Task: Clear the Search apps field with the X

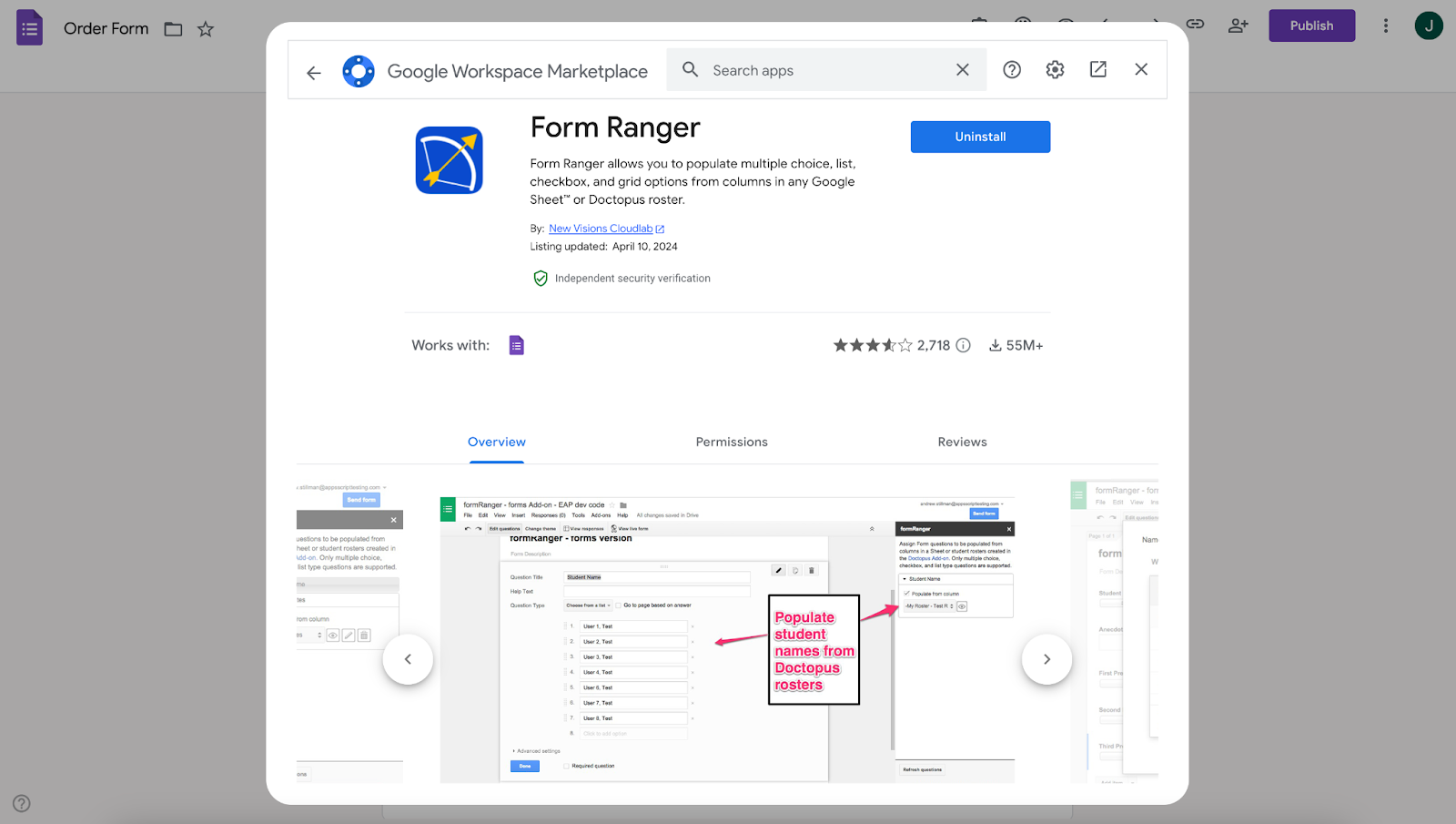Action: point(963,70)
